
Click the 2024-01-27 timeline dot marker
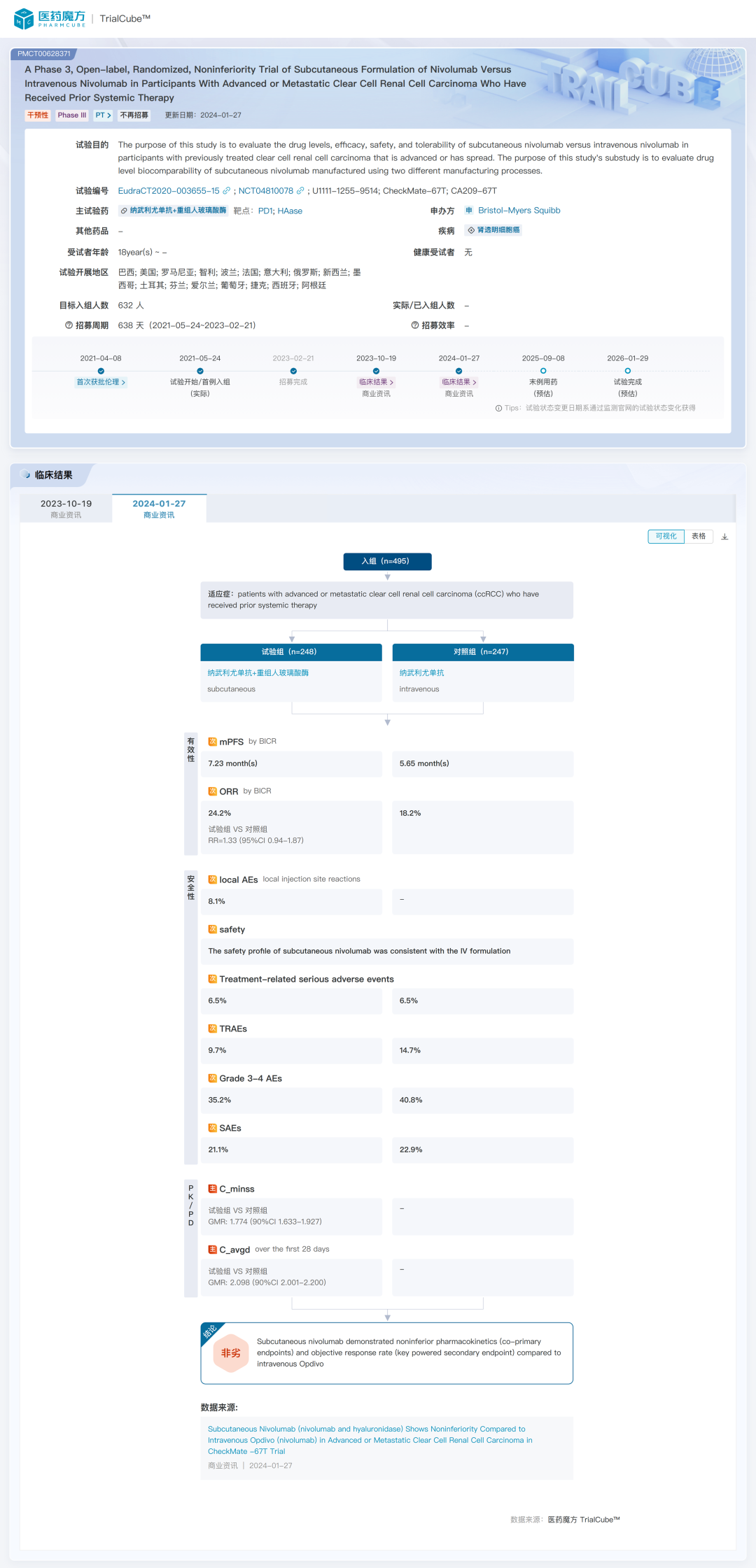point(459,371)
